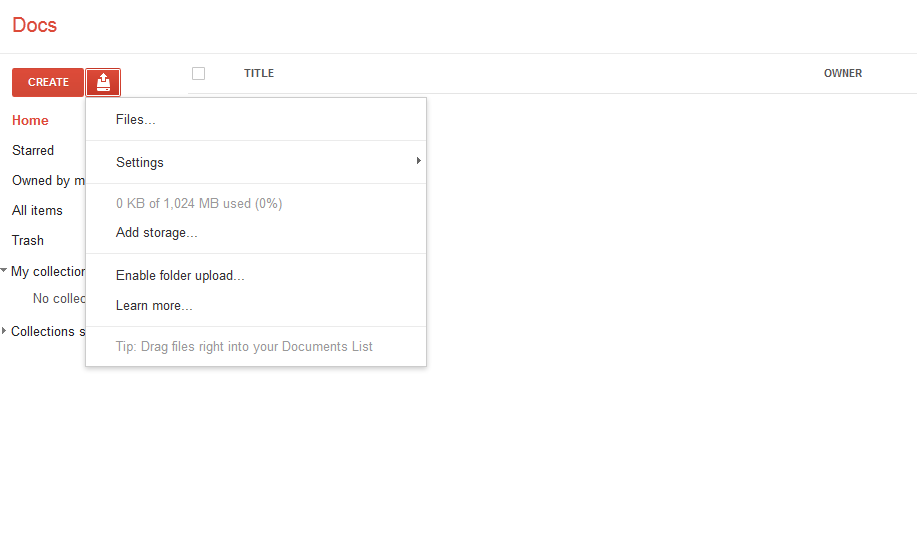Go to Home in the sidebar
This screenshot has height=541, width=917.
pos(30,120)
